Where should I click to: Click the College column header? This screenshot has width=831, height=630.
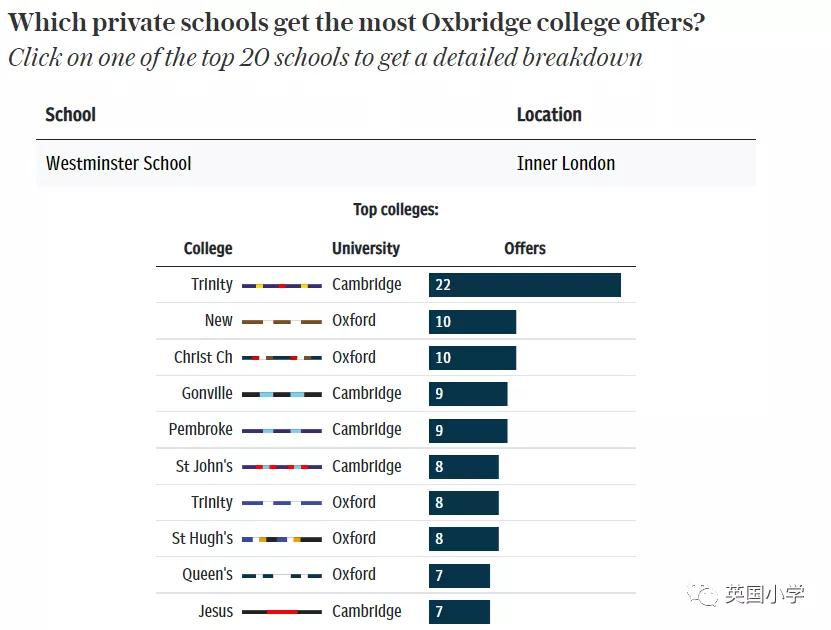pos(208,248)
